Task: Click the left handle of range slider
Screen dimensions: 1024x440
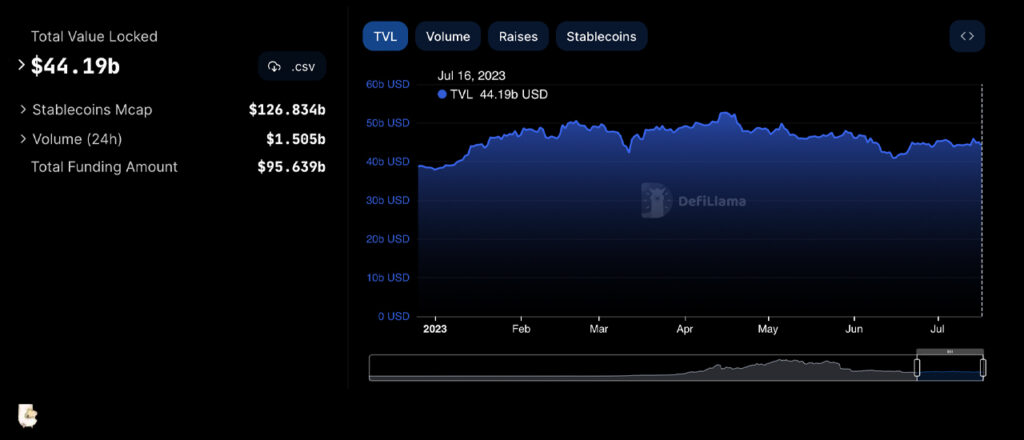Action: 917,368
